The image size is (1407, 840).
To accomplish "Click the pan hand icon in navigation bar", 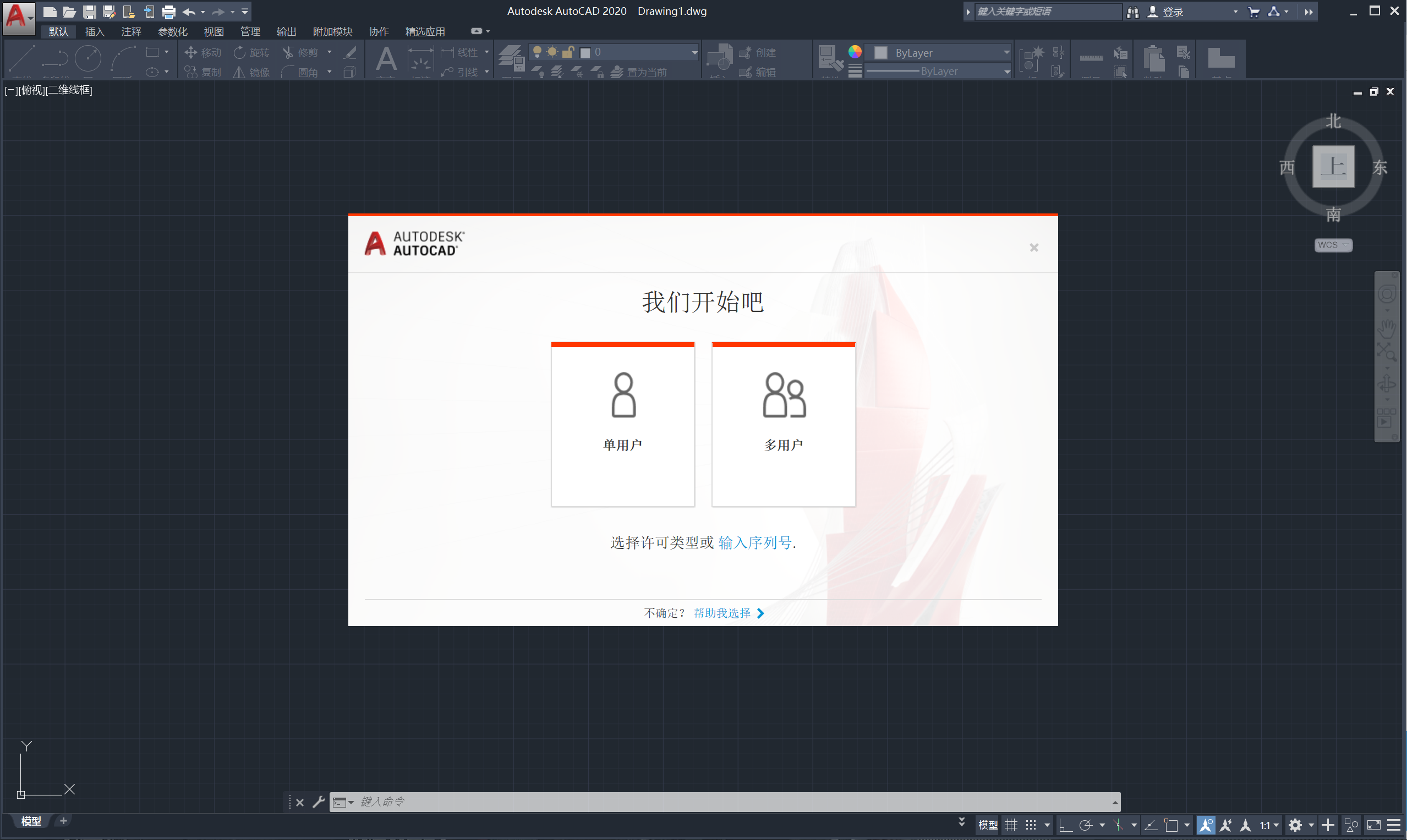I will point(1387,328).
